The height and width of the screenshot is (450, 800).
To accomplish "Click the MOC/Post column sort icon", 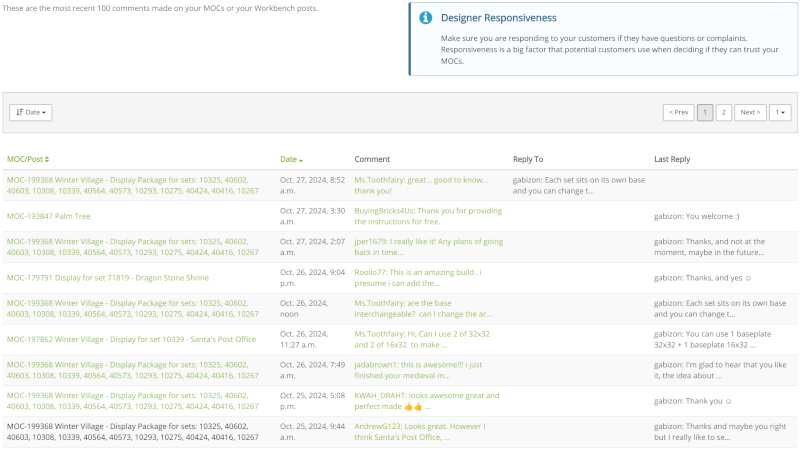I will pyautogui.click(x=46, y=159).
